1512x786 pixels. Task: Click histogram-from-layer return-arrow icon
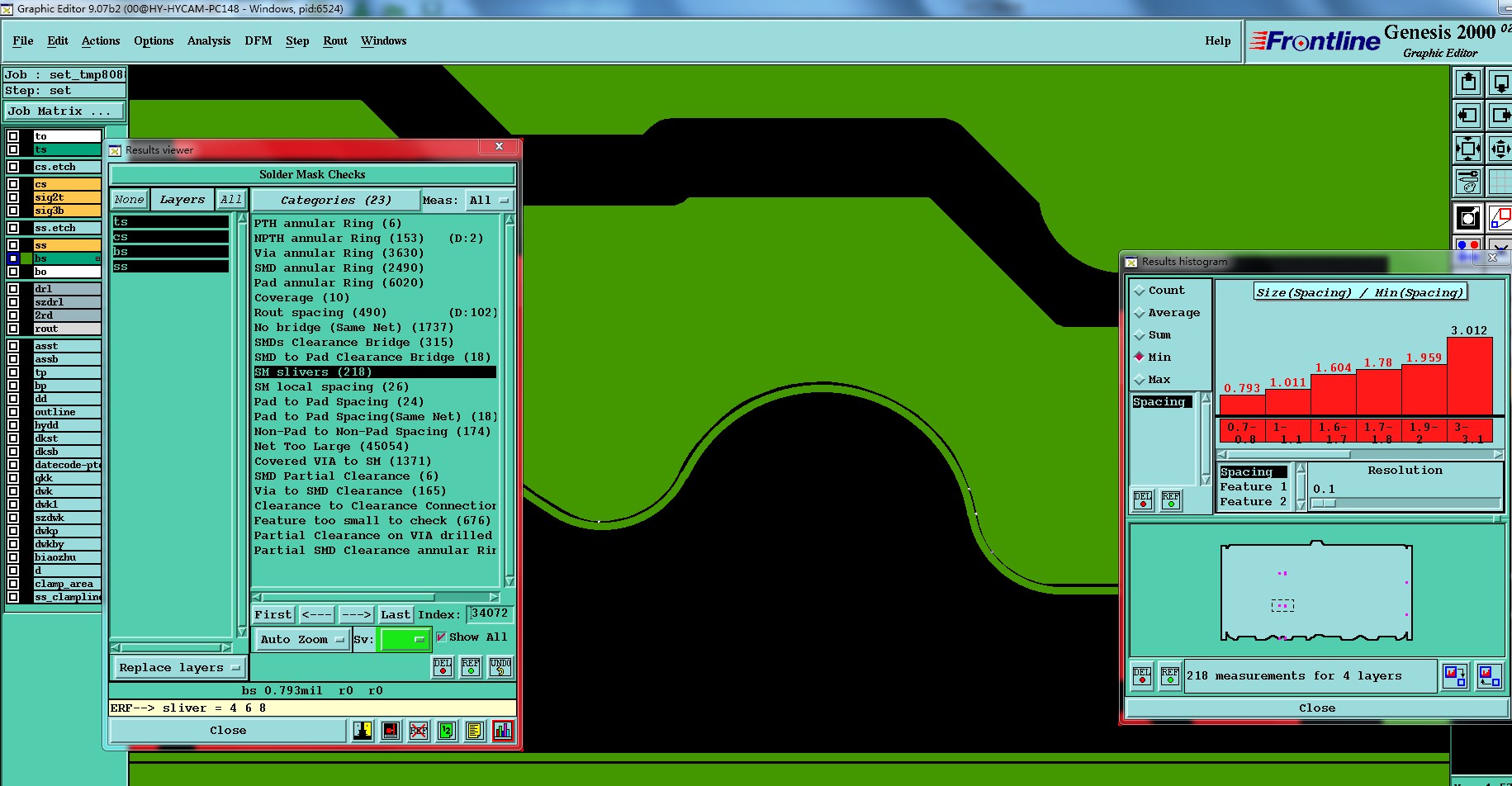click(1489, 676)
